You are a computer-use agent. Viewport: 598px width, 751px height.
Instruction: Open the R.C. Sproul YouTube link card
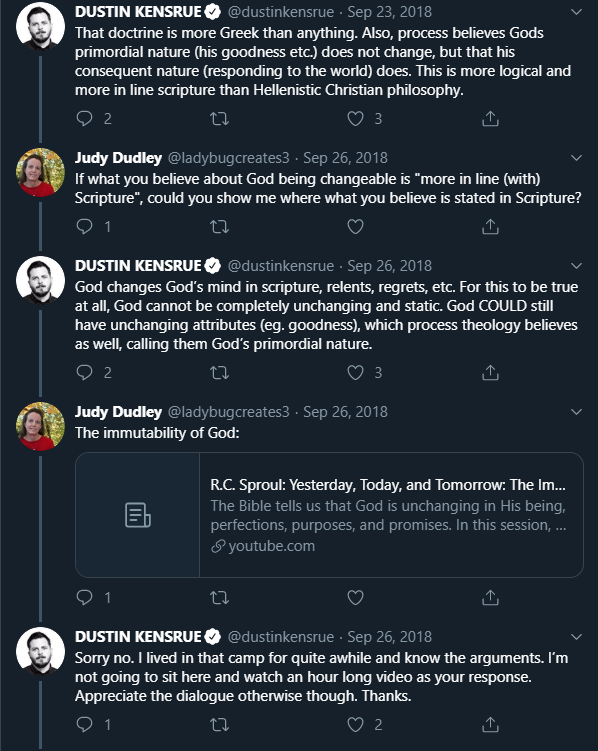329,515
